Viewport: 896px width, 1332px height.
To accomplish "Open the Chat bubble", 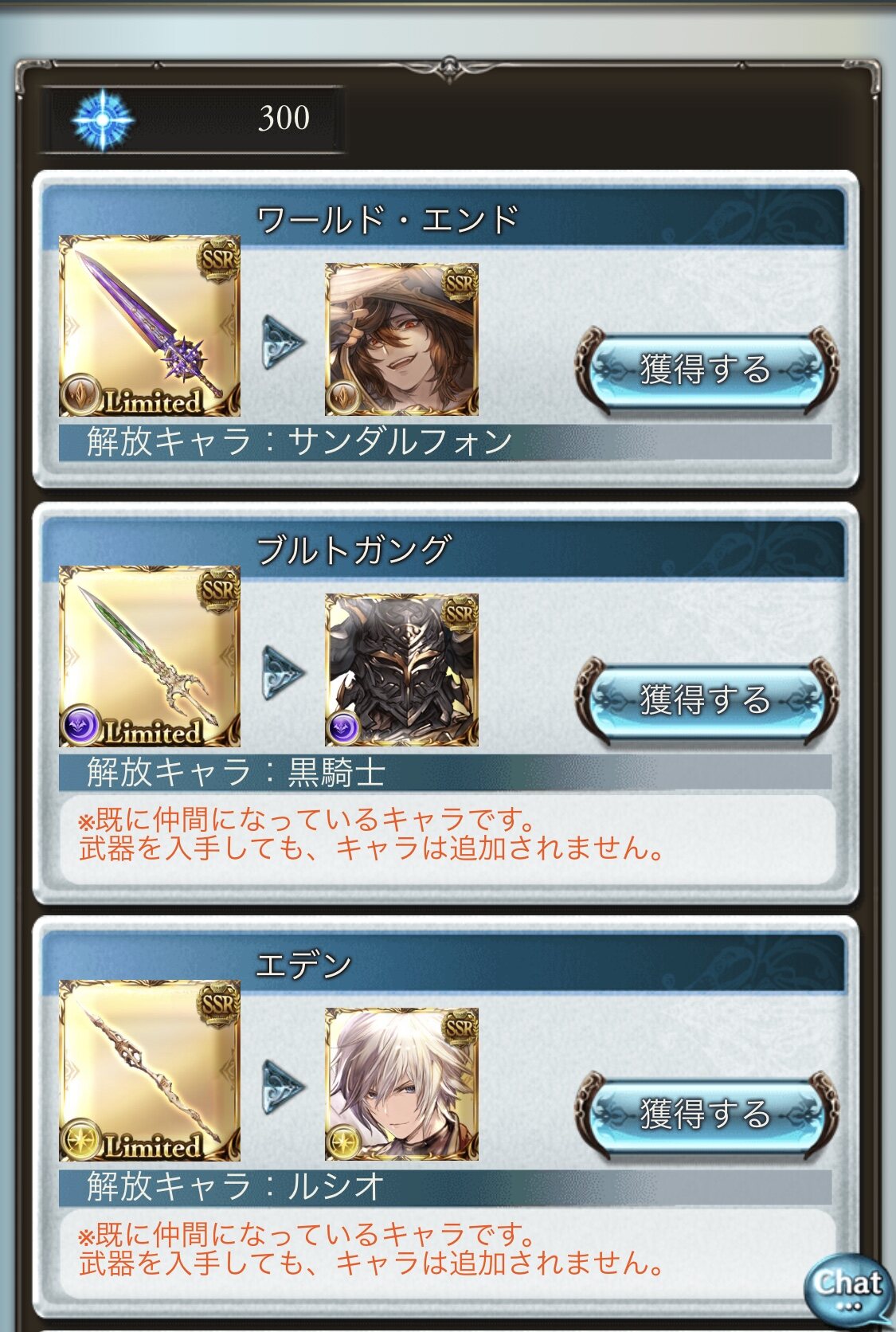I will [x=847, y=1288].
